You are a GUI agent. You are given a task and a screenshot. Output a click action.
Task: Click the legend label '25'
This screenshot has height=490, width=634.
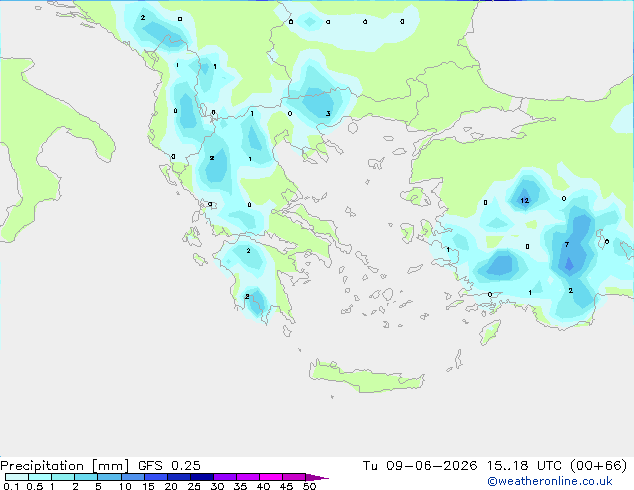(x=194, y=486)
